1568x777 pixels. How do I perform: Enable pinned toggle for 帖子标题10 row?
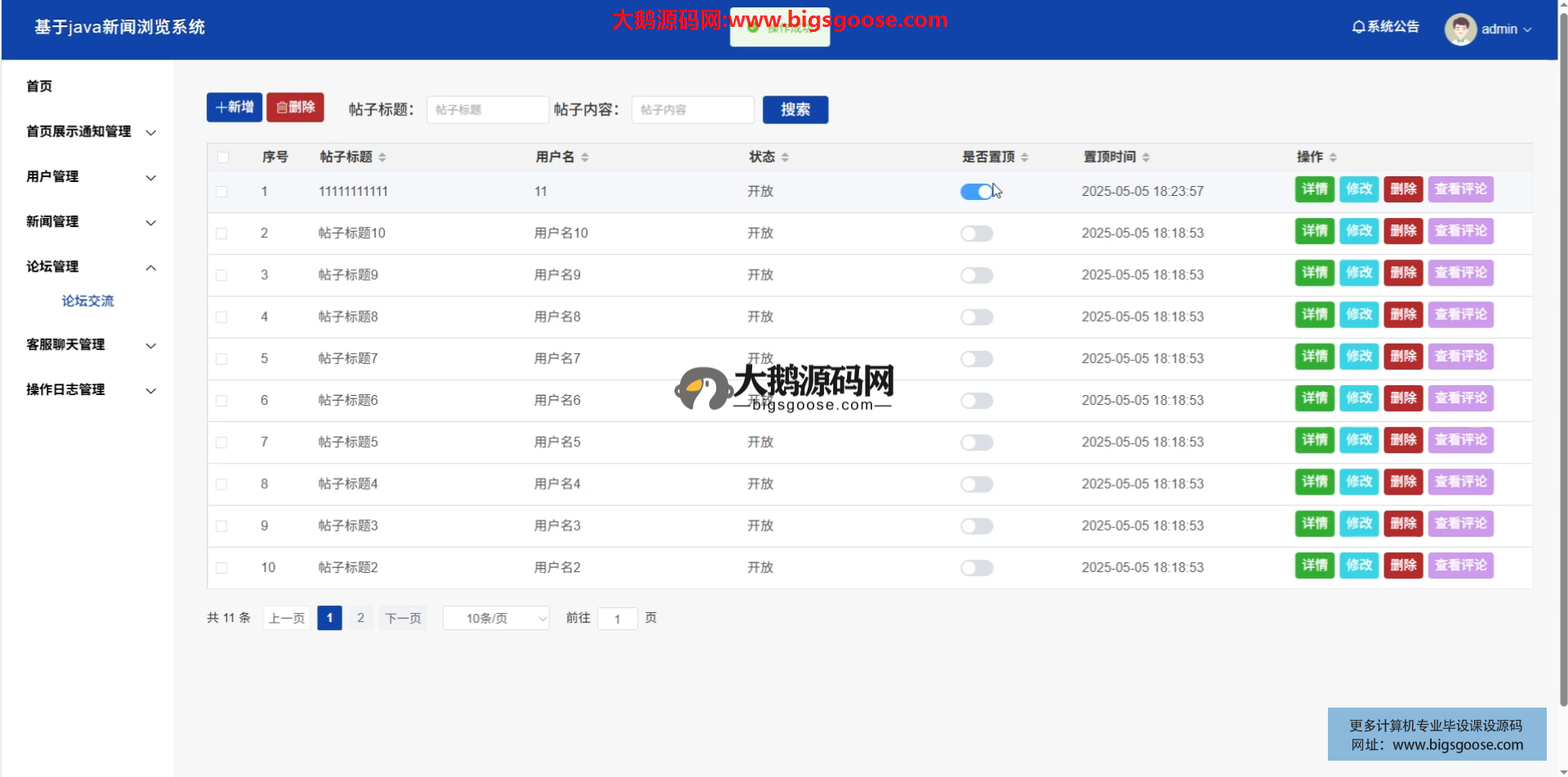(x=977, y=234)
